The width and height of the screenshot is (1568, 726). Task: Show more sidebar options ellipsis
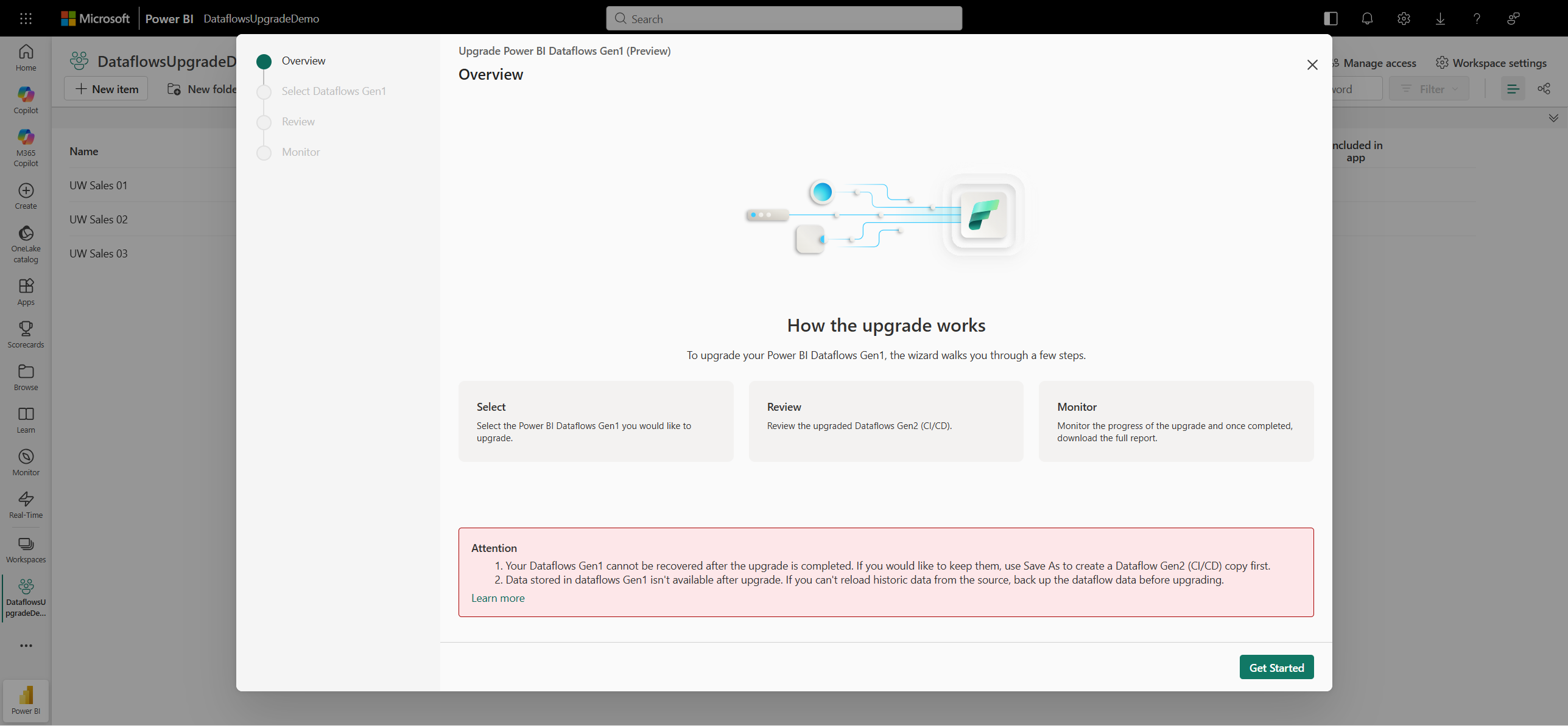(26, 646)
